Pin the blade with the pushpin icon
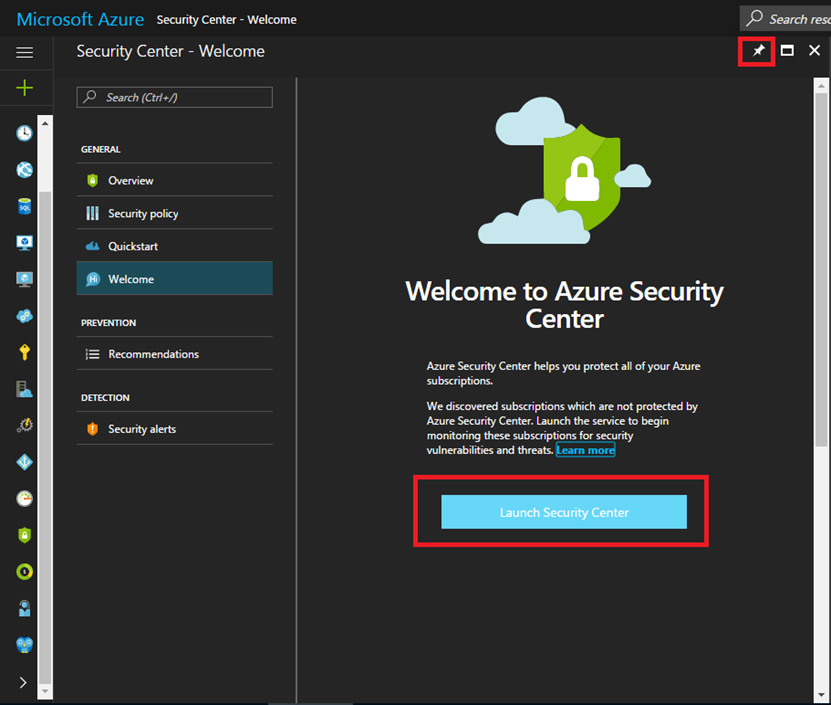This screenshot has height=705, width=831. [758, 51]
